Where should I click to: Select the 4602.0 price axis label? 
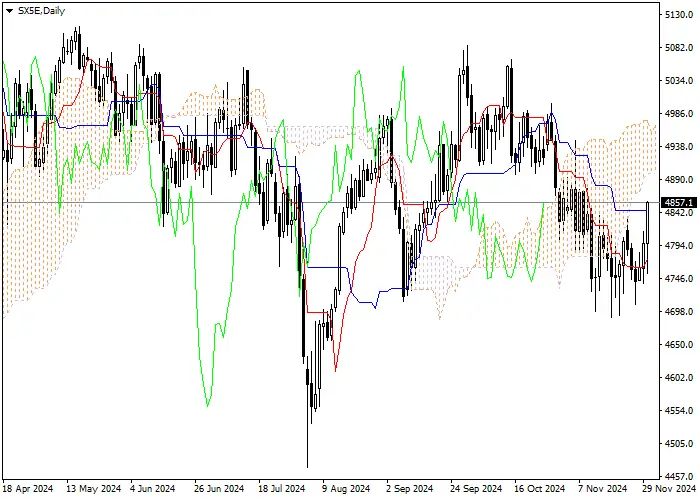click(679, 378)
